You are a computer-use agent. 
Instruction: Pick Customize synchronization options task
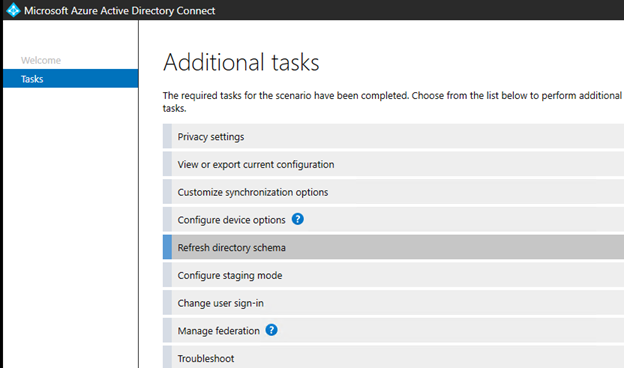[x=393, y=192]
